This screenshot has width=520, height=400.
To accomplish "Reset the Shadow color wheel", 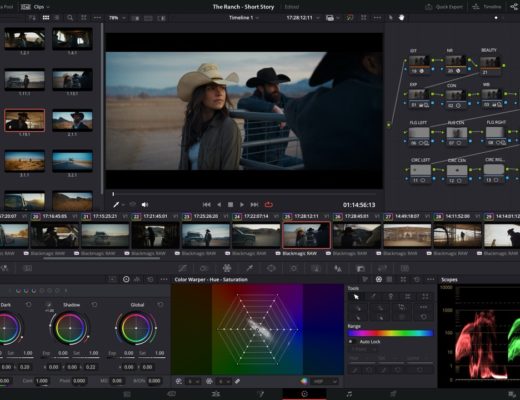I will [94, 305].
